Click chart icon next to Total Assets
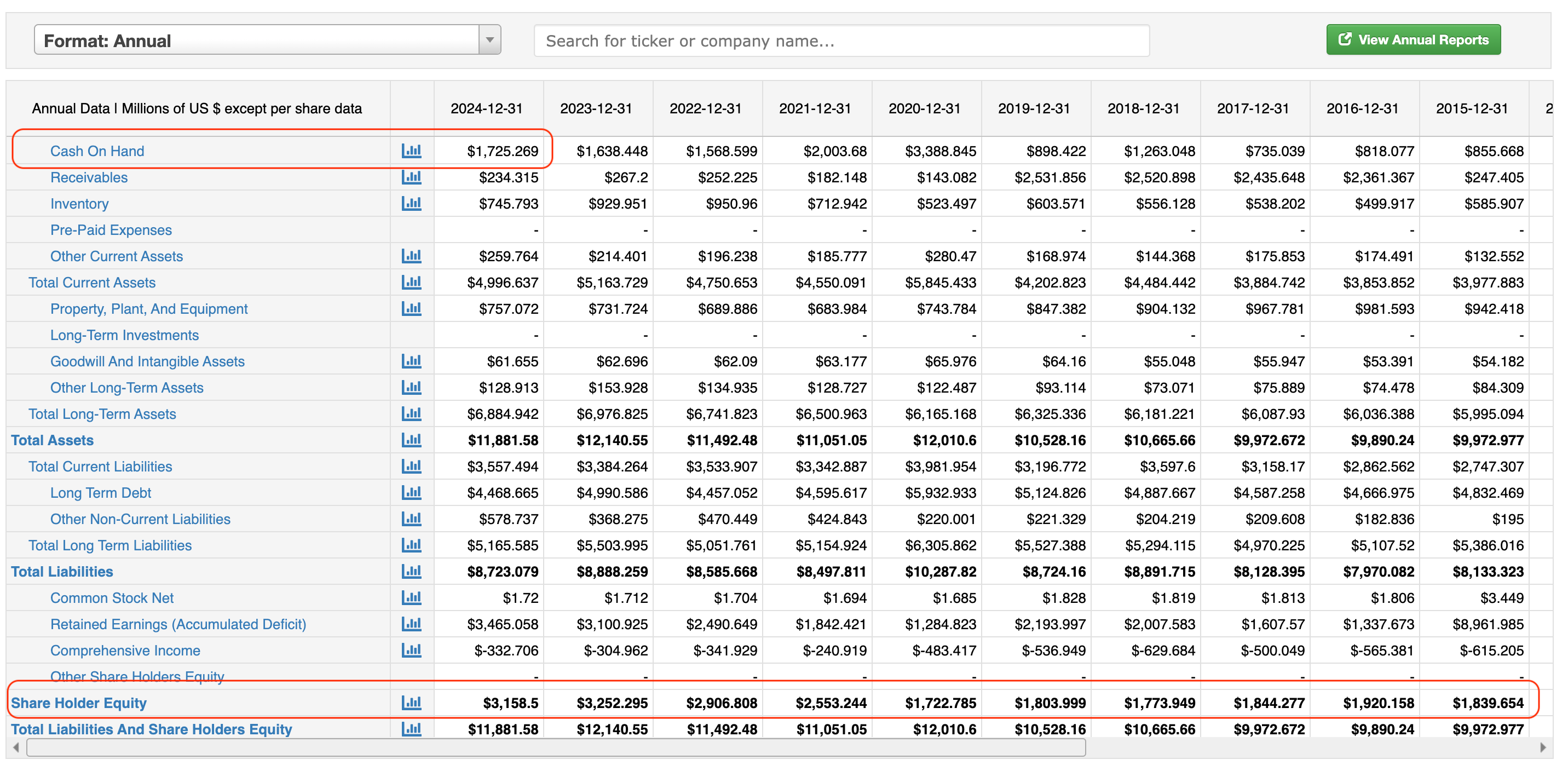The image size is (1568, 771). point(412,440)
